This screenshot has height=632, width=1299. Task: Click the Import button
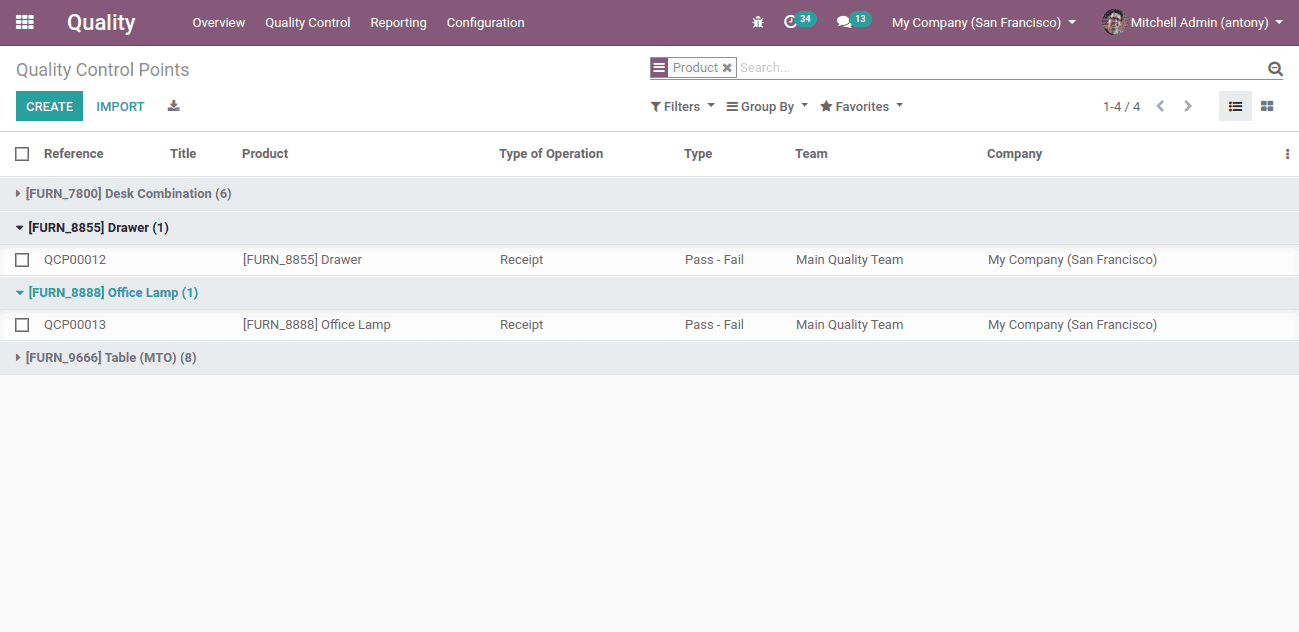(120, 106)
